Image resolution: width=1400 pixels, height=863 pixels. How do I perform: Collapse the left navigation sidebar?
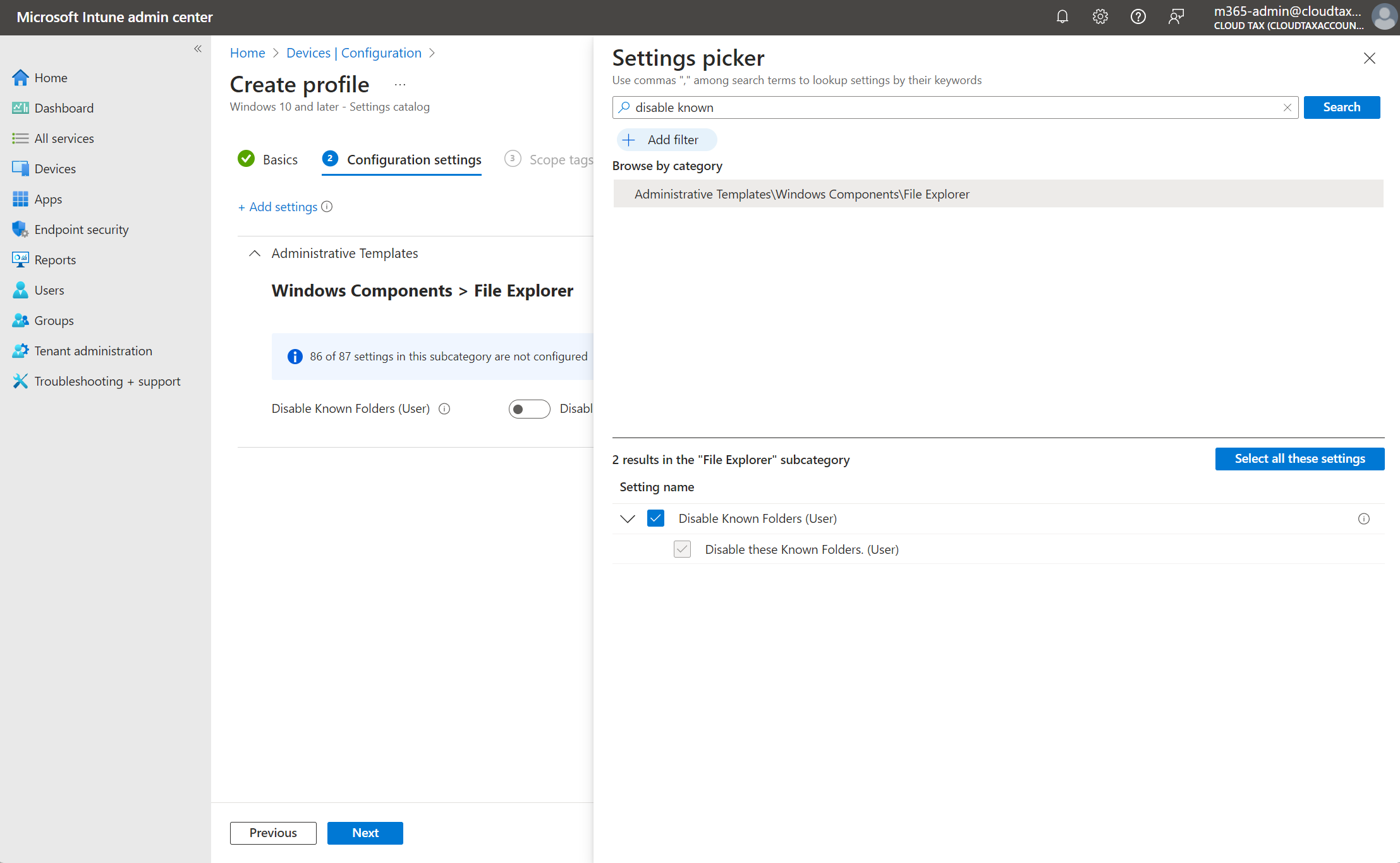[x=198, y=49]
